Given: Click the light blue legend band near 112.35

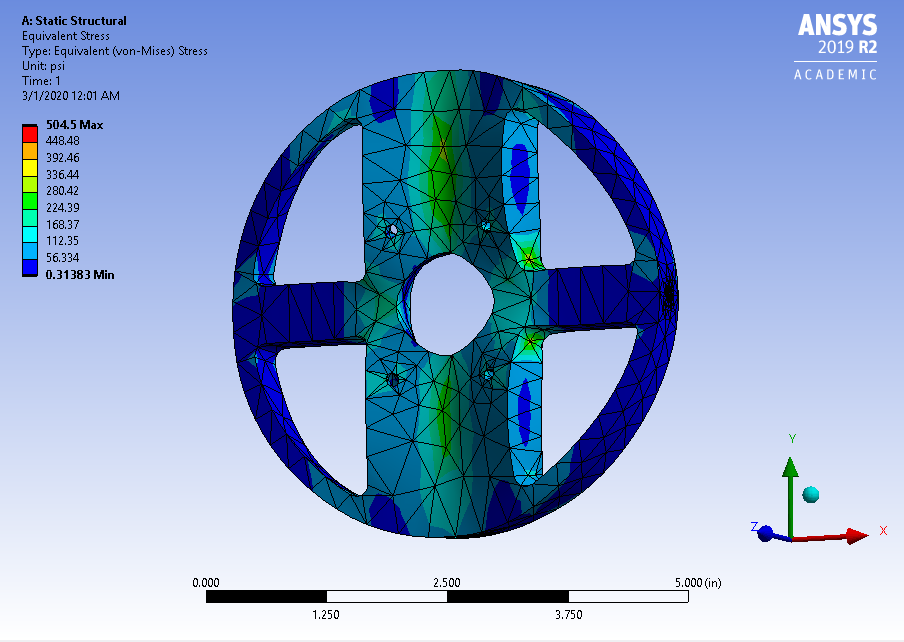Looking at the screenshot, I should pyautogui.click(x=30, y=251).
